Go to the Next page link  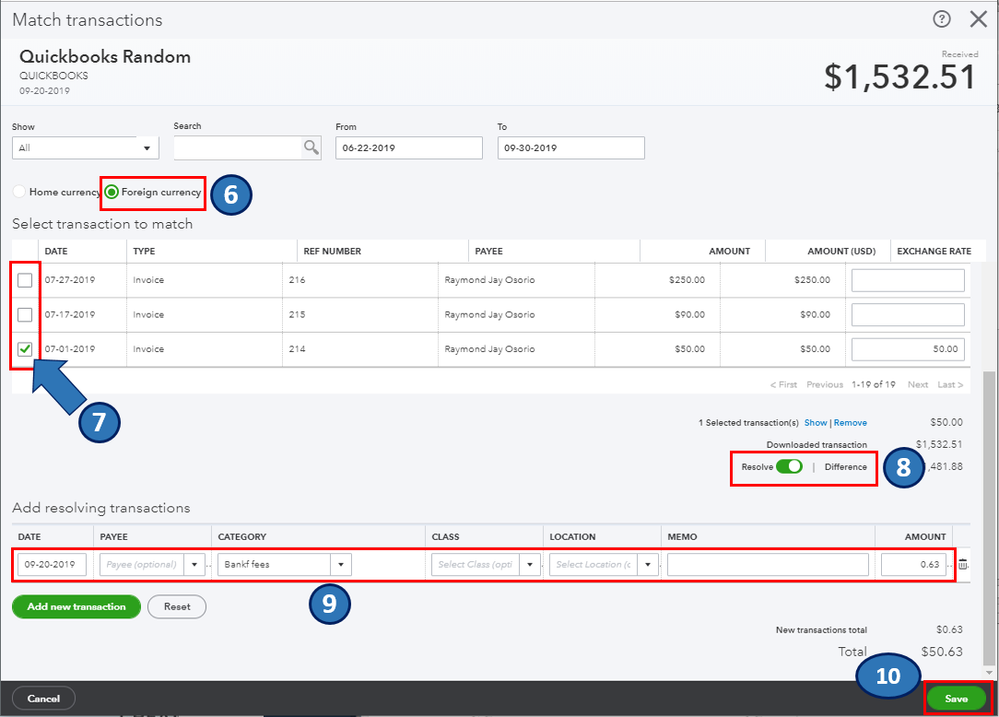click(918, 384)
